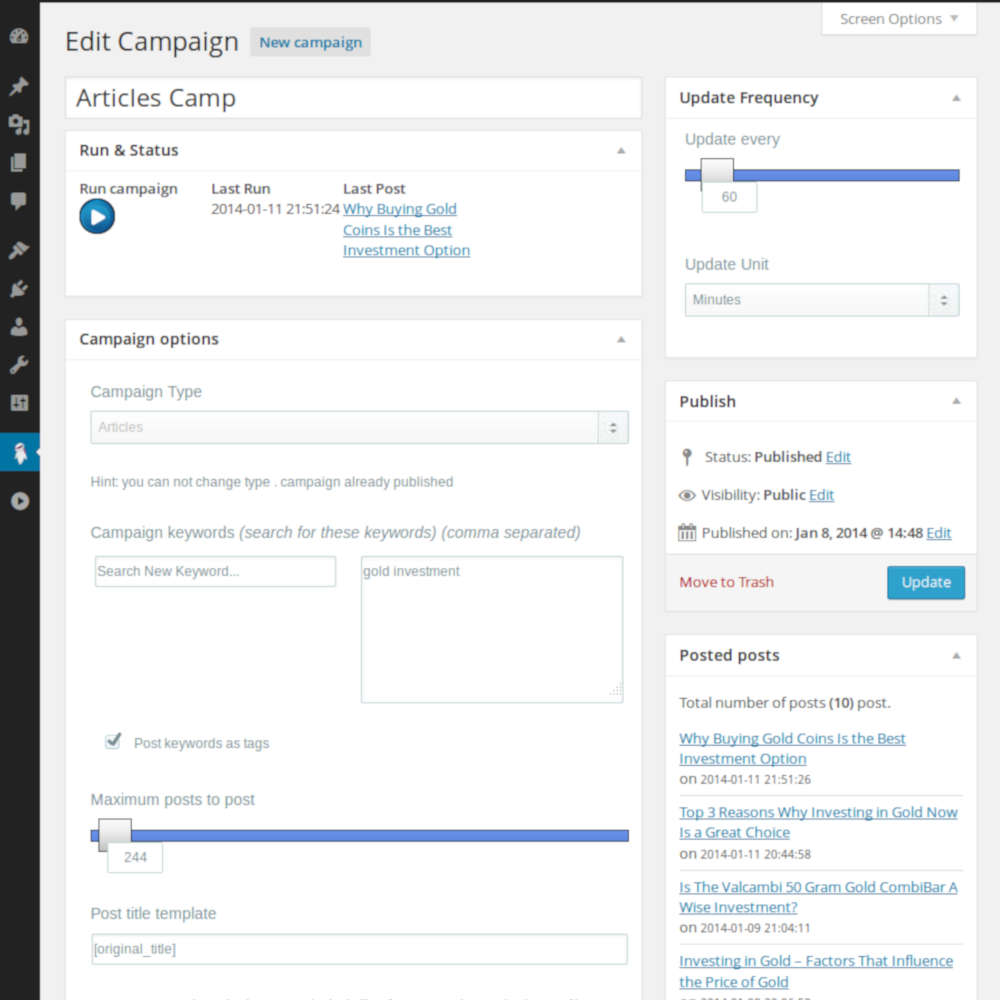Open the Plugins icon in sidebar
1000x1000 pixels.
coord(20,288)
